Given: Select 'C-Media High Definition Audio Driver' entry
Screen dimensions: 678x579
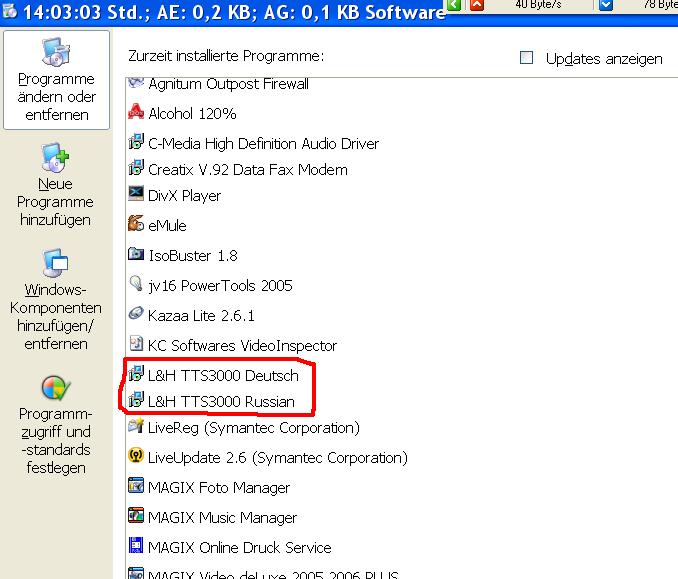Looking at the screenshot, I should 263,144.
